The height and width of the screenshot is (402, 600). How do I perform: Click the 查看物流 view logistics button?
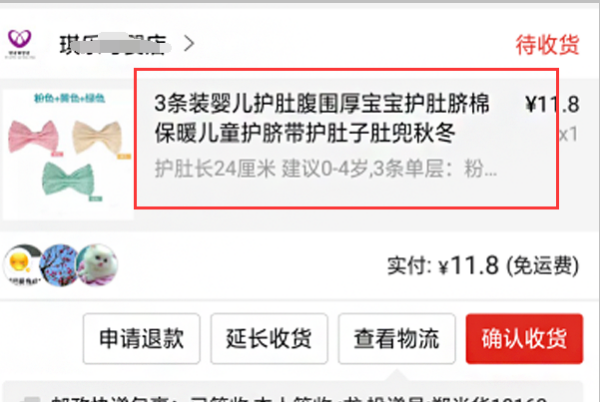pos(396,339)
